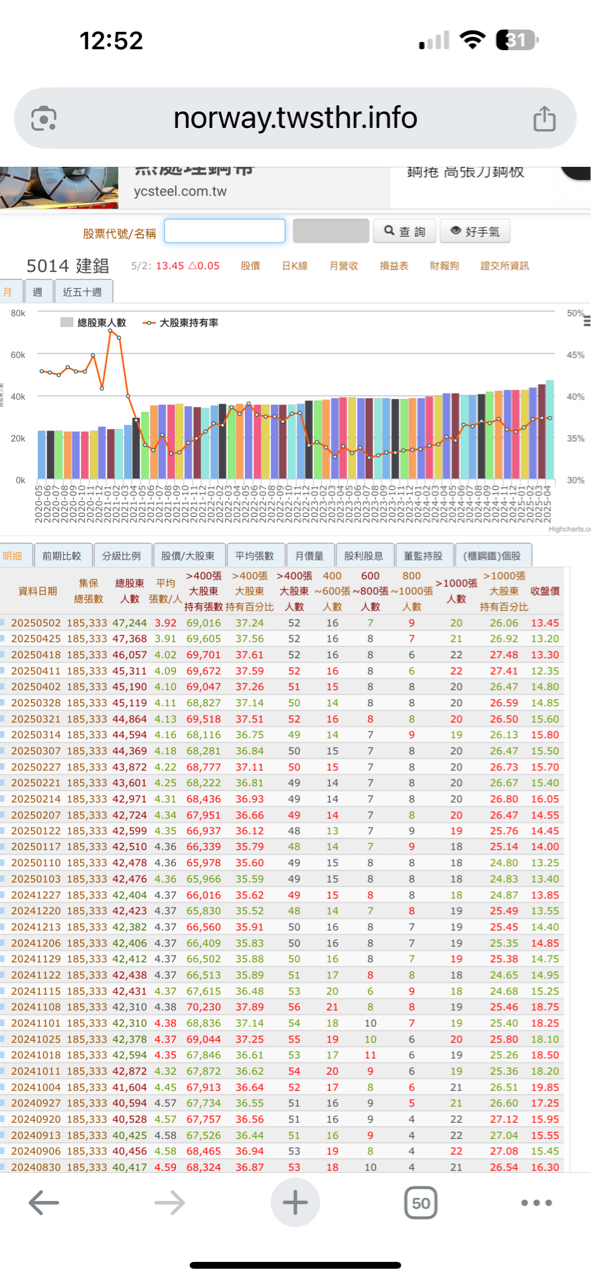Toggle the 大股東持有率 legend series
Viewport: 591px width, 1280px height.
tap(180, 323)
